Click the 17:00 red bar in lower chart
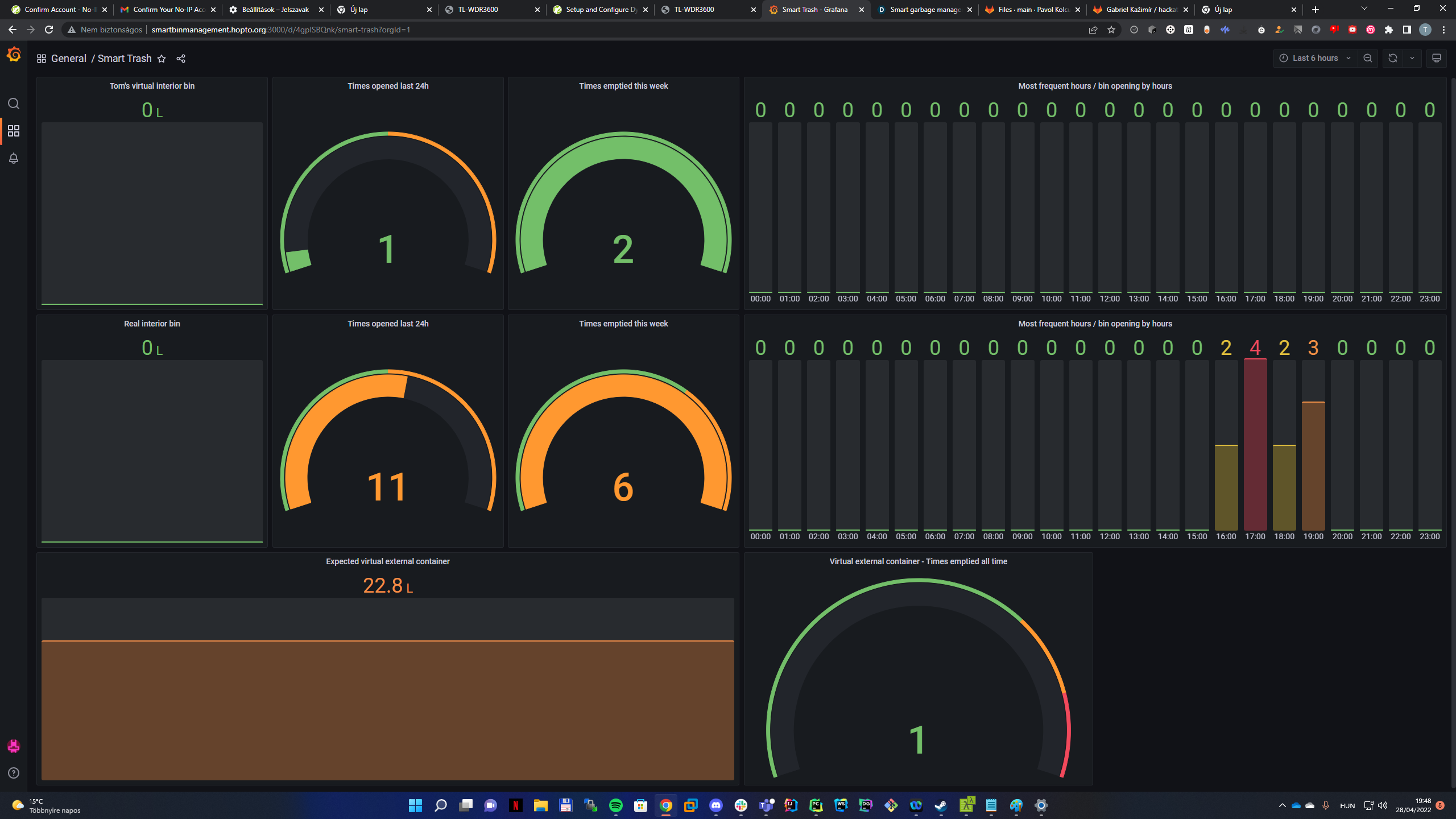This screenshot has height=819, width=1456. click(x=1255, y=444)
